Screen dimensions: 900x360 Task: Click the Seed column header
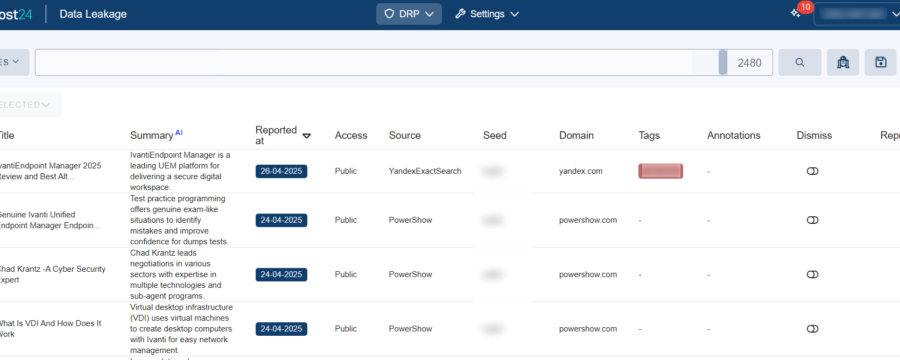(495, 136)
